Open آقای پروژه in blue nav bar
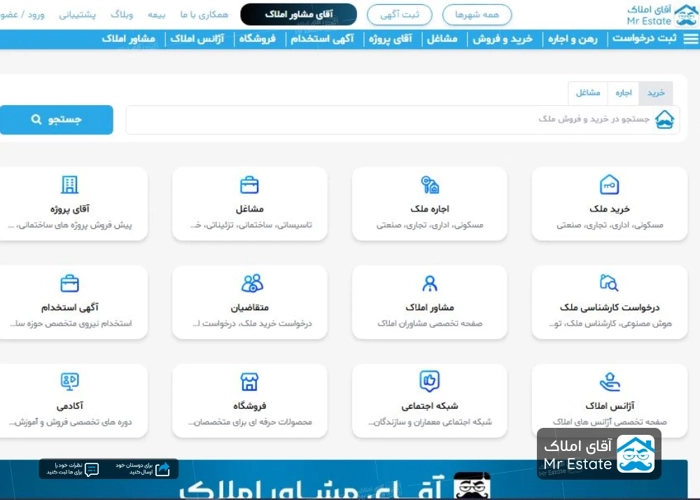 [x=391, y=39]
